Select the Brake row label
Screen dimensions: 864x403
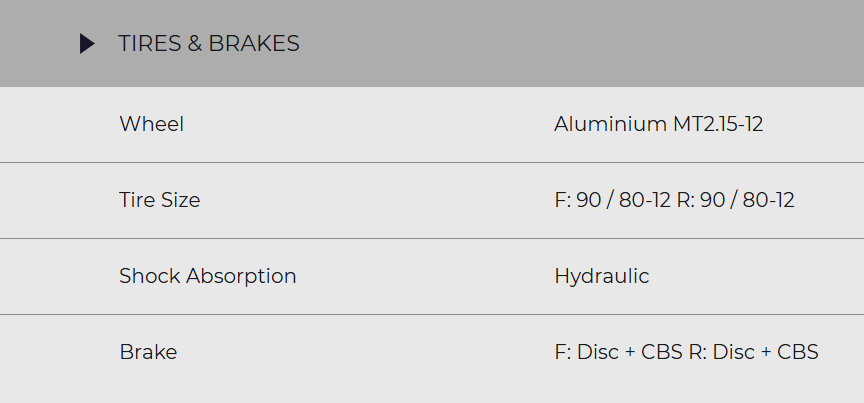(148, 352)
